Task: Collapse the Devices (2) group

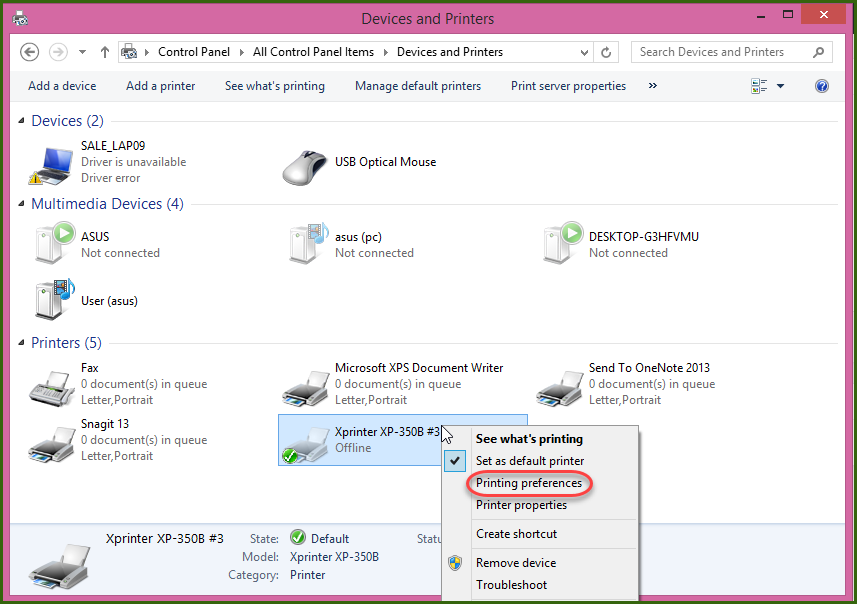Action: [x=21, y=120]
